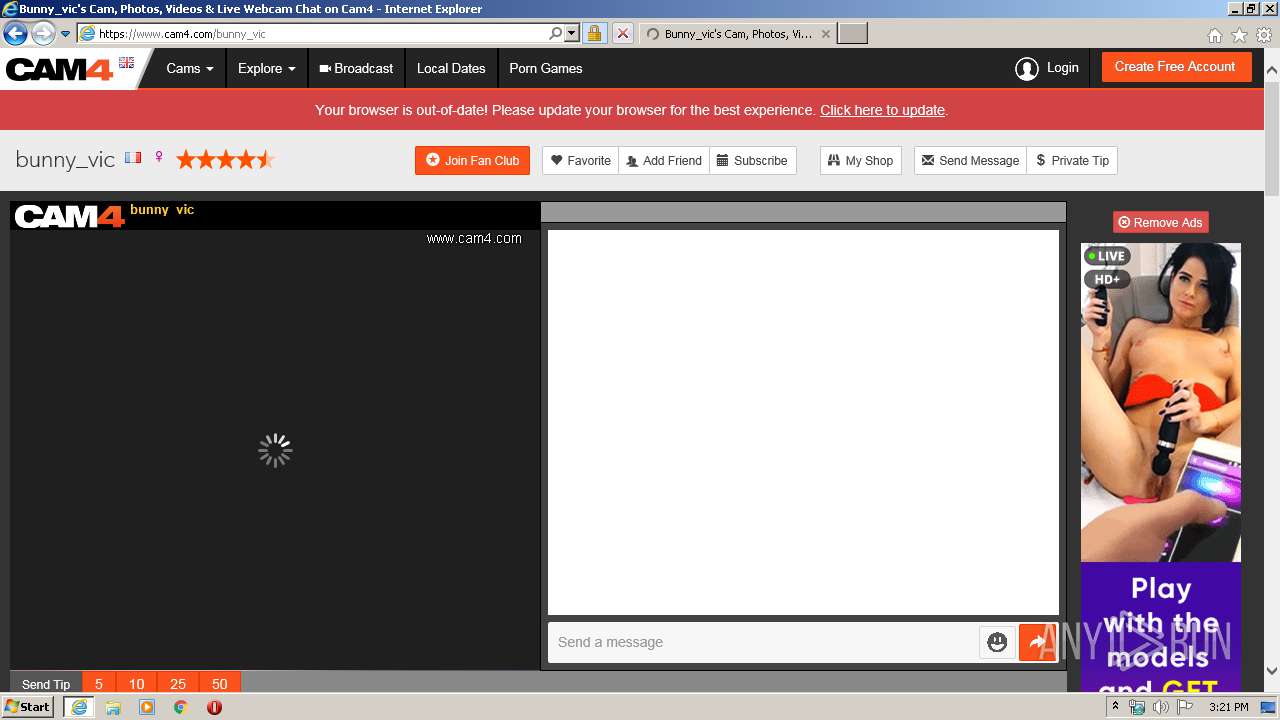Send a tip of 25 tokens
Image resolution: width=1280 pixels, height=720 pixels.
tap(178, 684)
